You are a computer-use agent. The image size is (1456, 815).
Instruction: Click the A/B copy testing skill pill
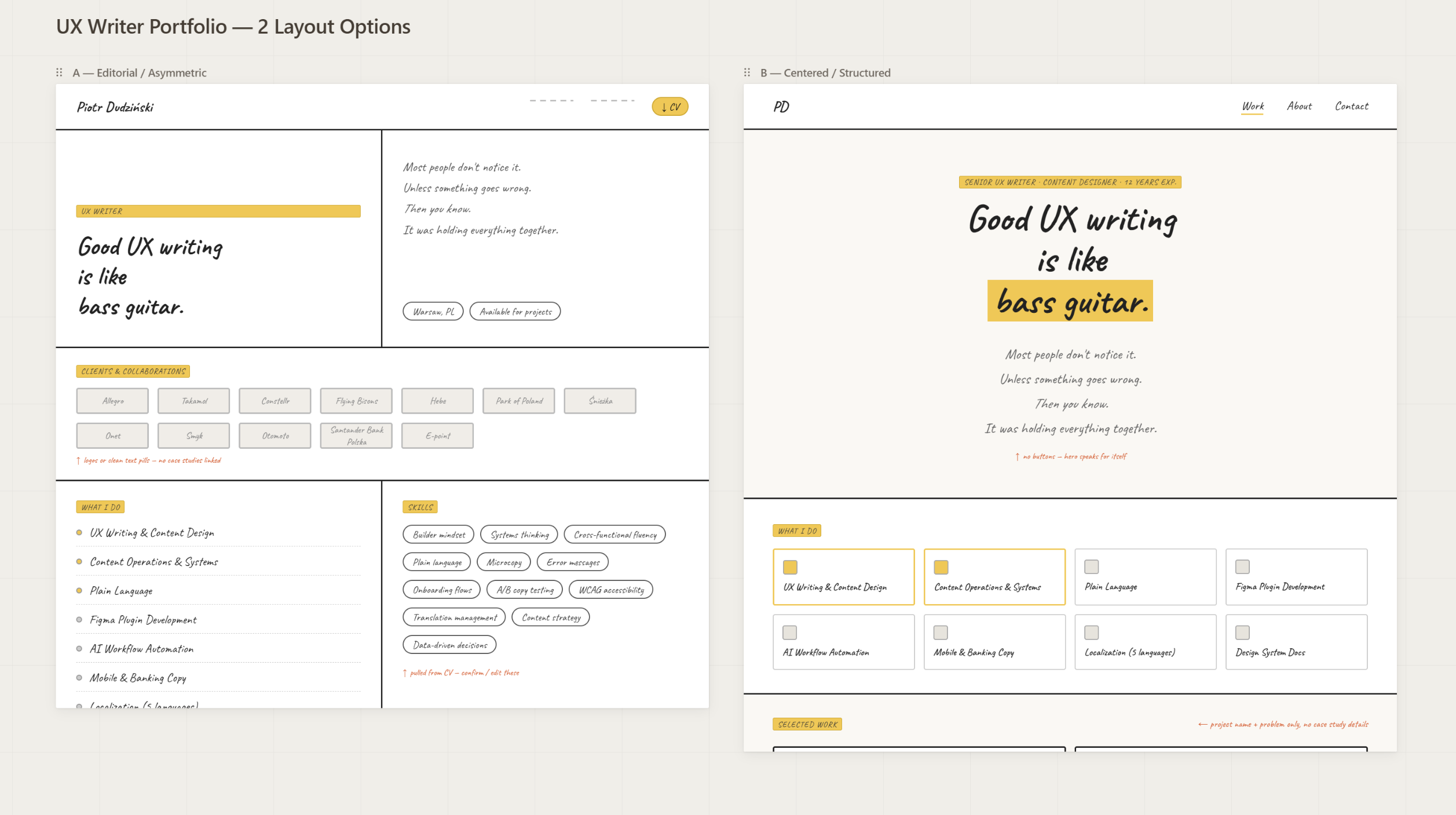[x=525, y=590]
